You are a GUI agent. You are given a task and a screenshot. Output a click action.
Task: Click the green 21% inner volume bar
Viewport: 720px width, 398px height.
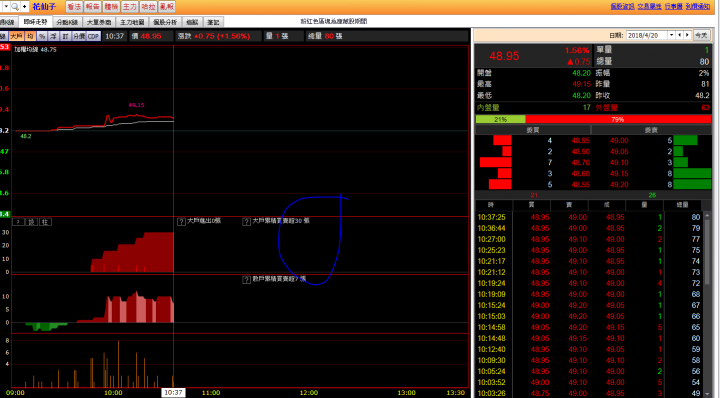tap(501, 119)
